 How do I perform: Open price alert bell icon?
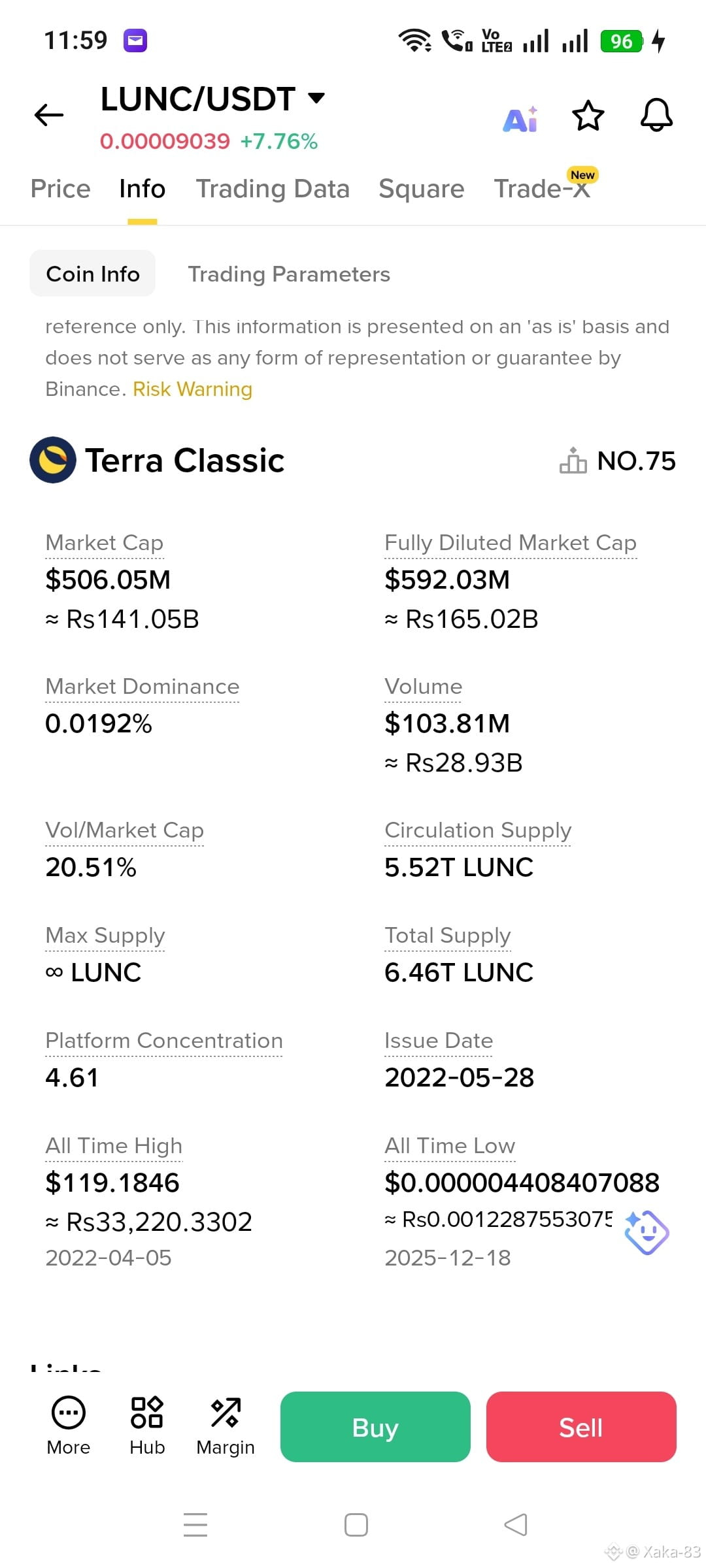(x=656, y=116)
